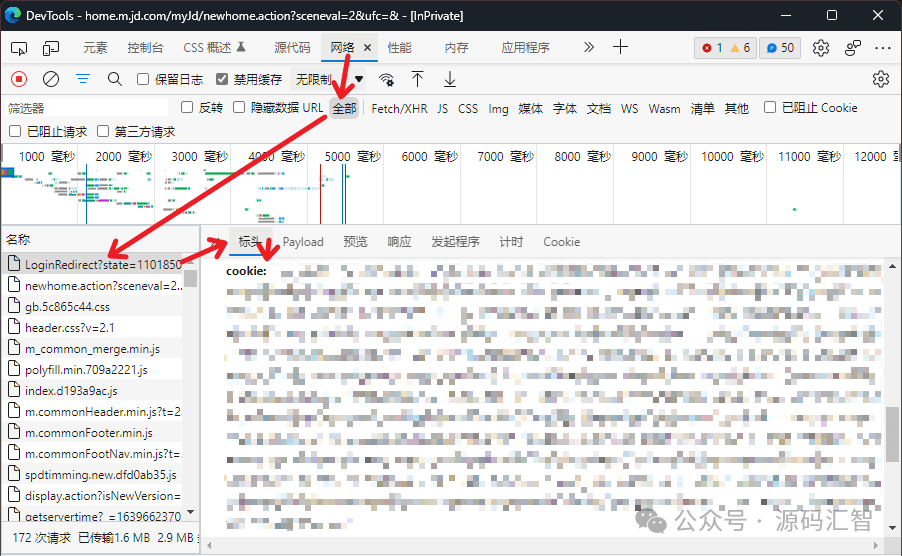The height and width of the screenshot is (556, 902).
Task: Click request list scroll-down arrow
Action: [191, 512]
